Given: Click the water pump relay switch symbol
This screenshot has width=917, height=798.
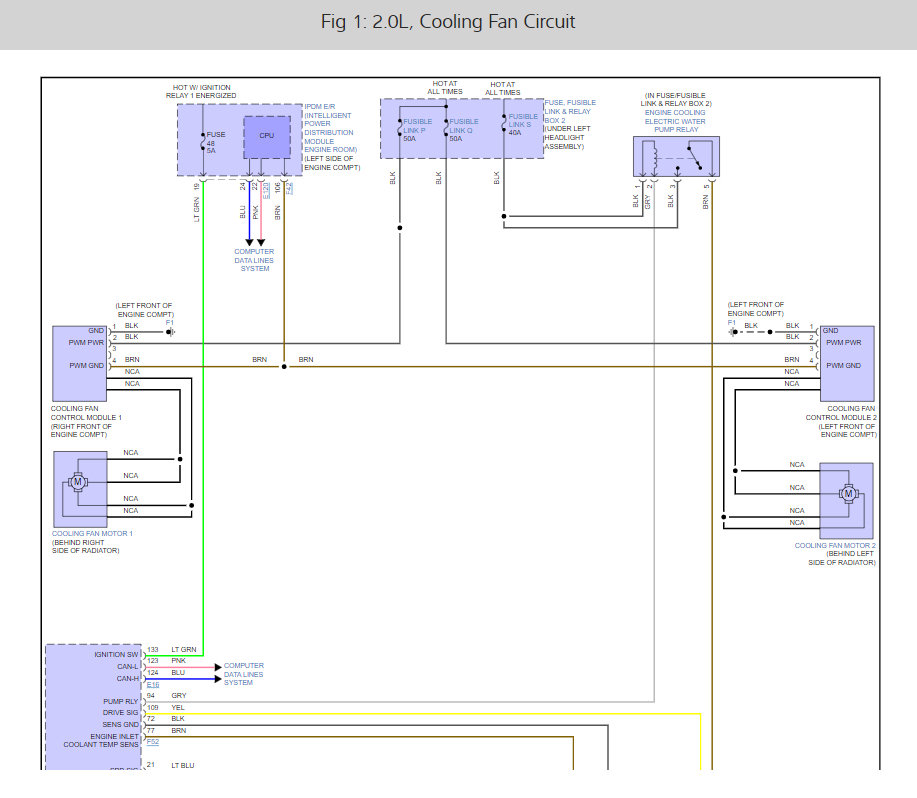Looking at the screenshot, I should 695,157.
